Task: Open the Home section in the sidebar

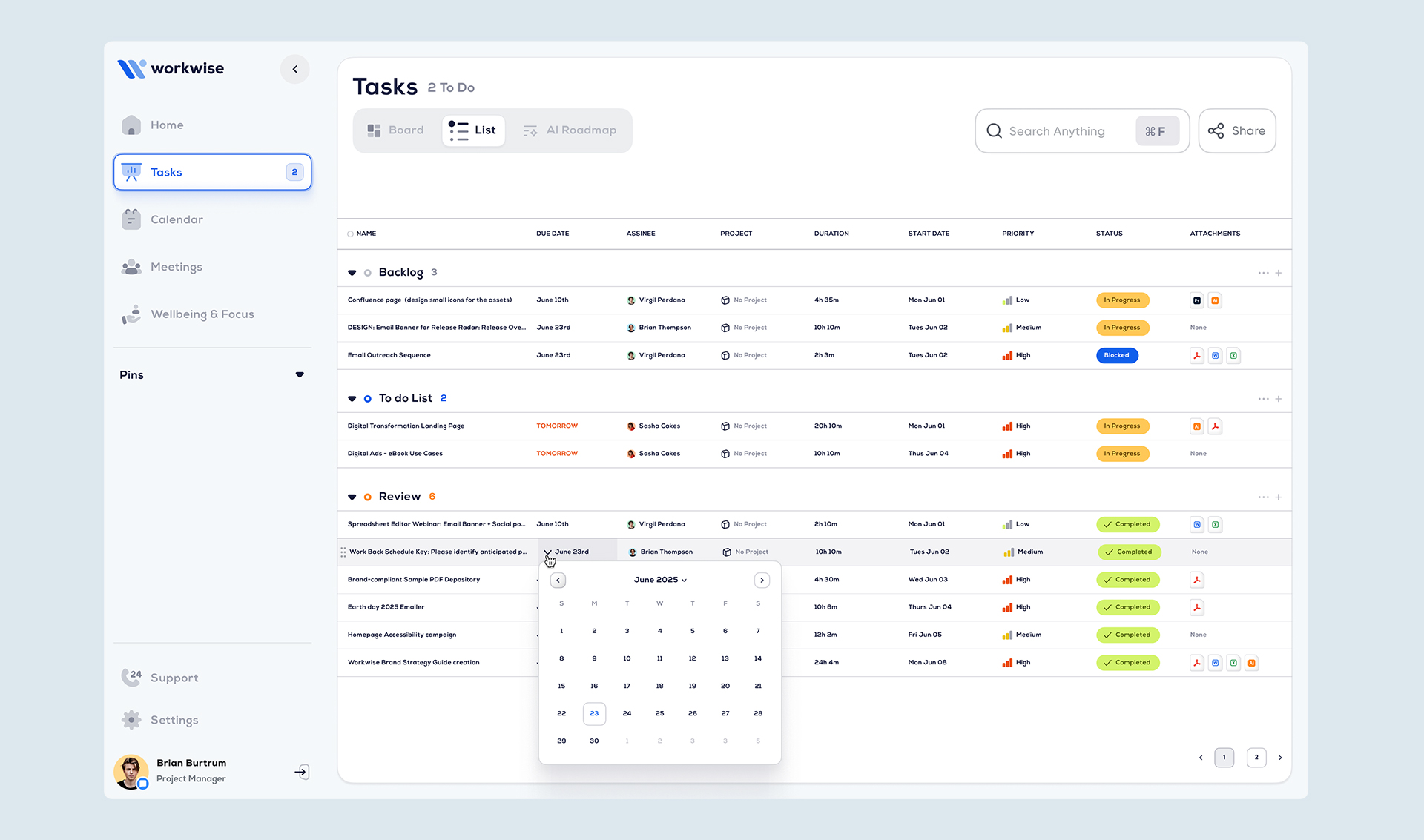Action: [167, 125]
